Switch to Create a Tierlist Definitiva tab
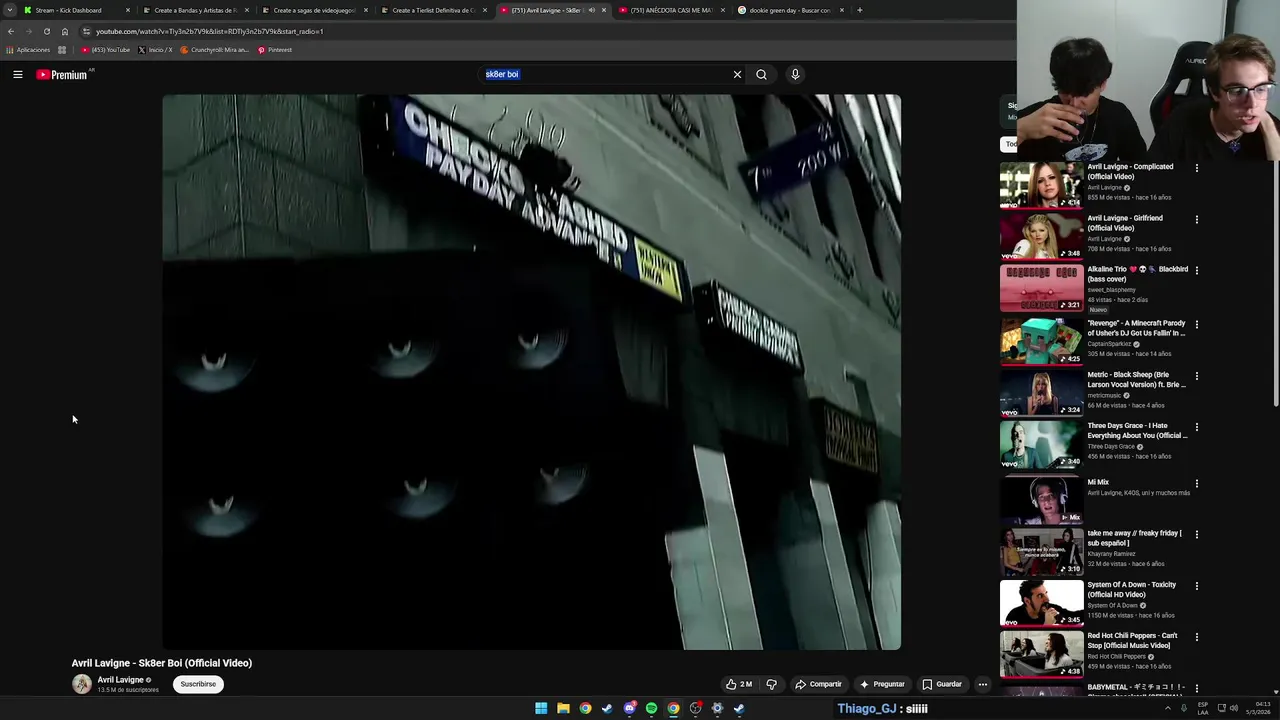The width and height of the screenshot is (1280, 720). (433, 10)
